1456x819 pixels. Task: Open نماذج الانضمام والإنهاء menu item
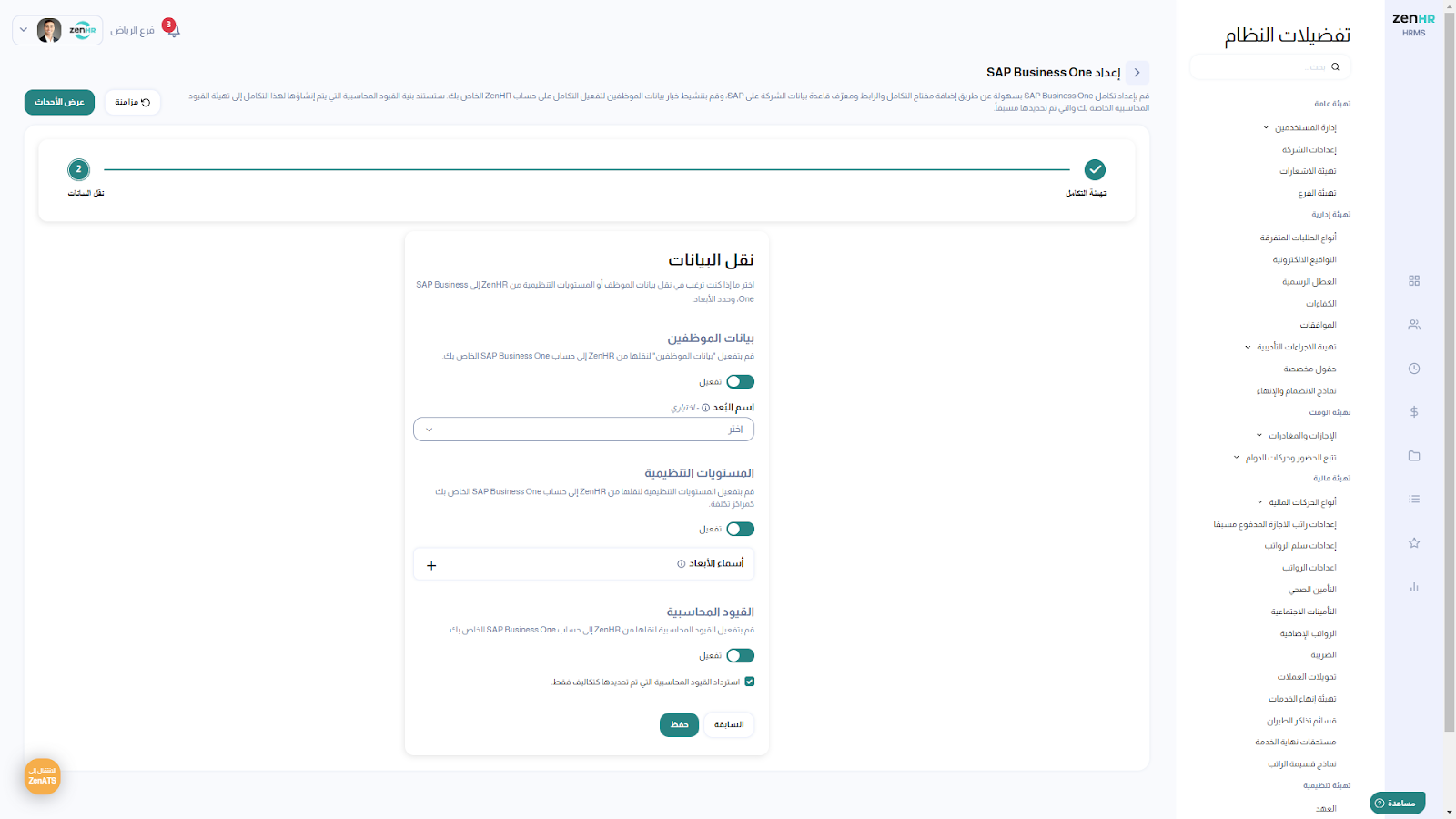(1297, 391)
